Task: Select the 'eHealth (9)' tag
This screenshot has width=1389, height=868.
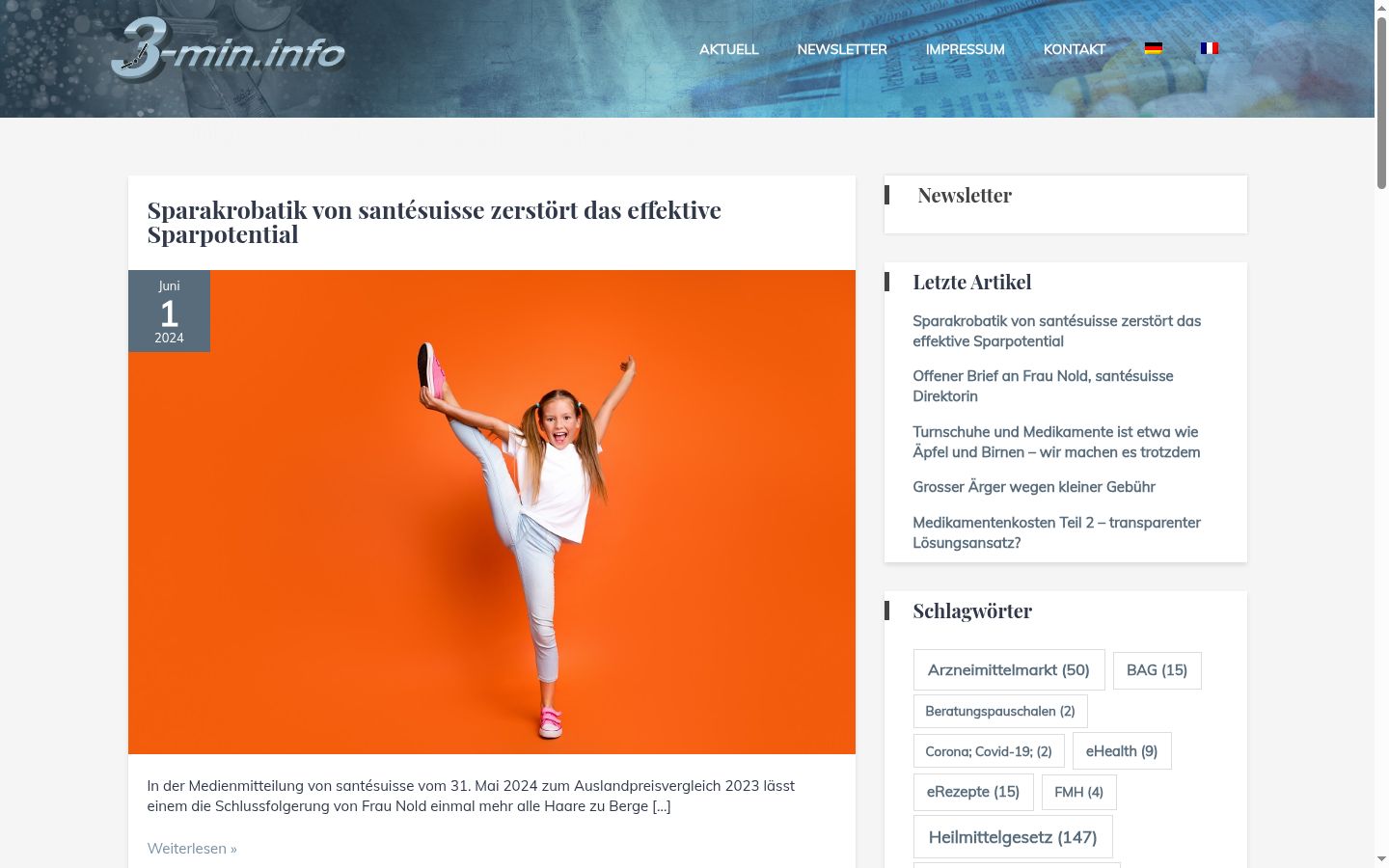Action: 1122,751
